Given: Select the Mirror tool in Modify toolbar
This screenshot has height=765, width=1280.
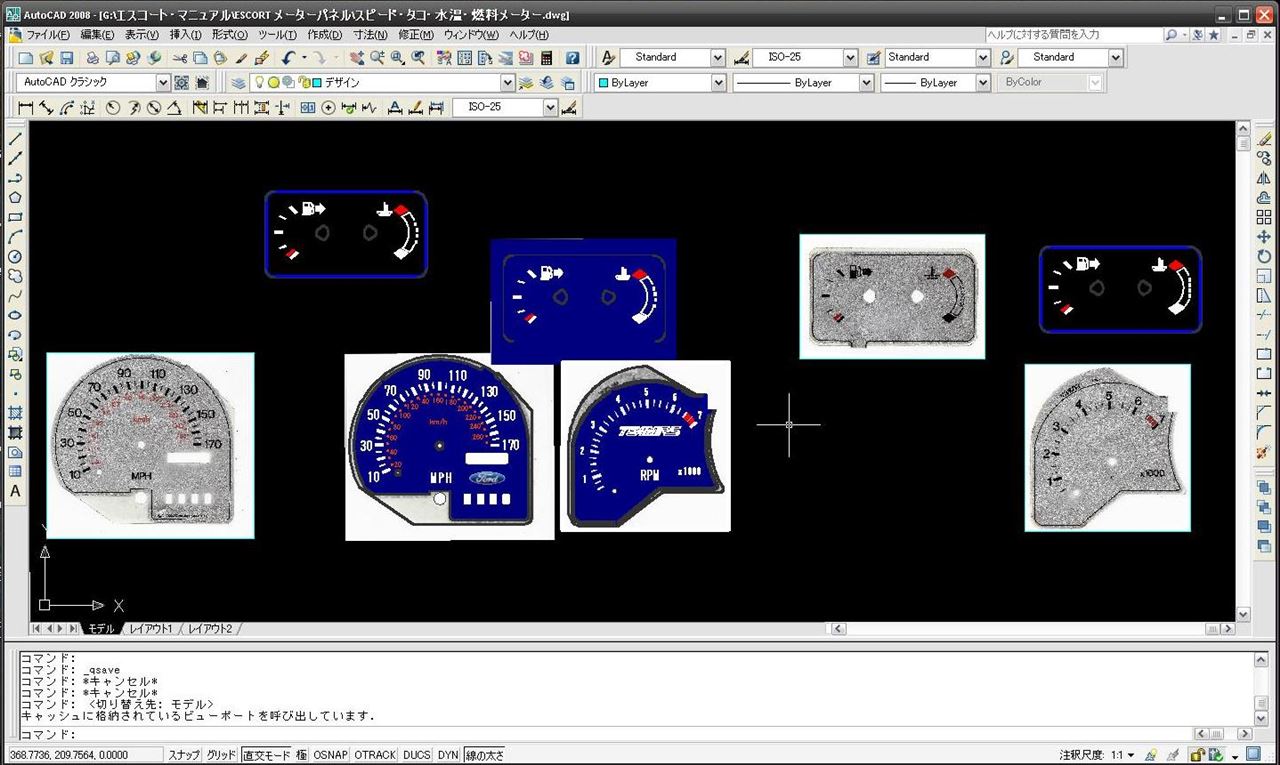Looking at the screenshot, I should (1264, 178).
